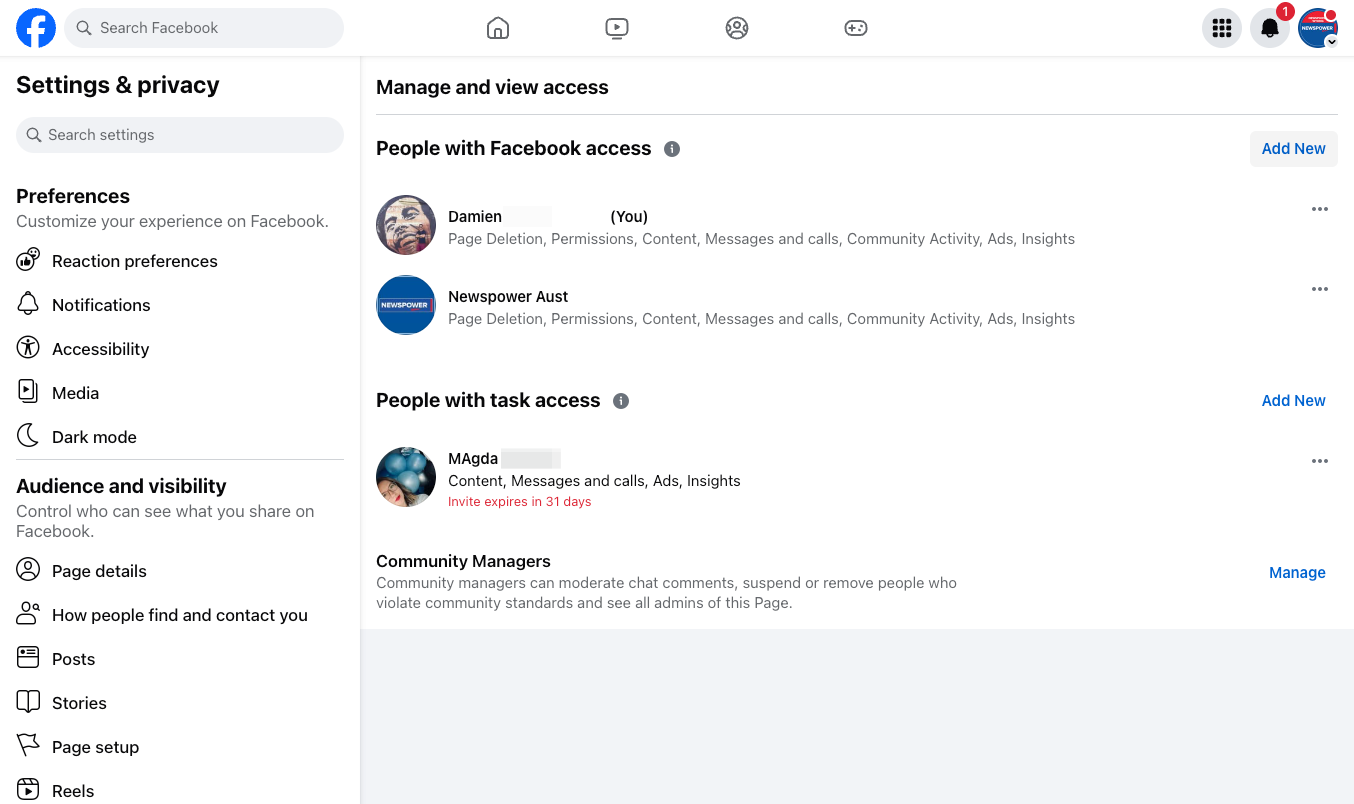
Task: Add New person with Facebook access
Action: pos(1293,149)
